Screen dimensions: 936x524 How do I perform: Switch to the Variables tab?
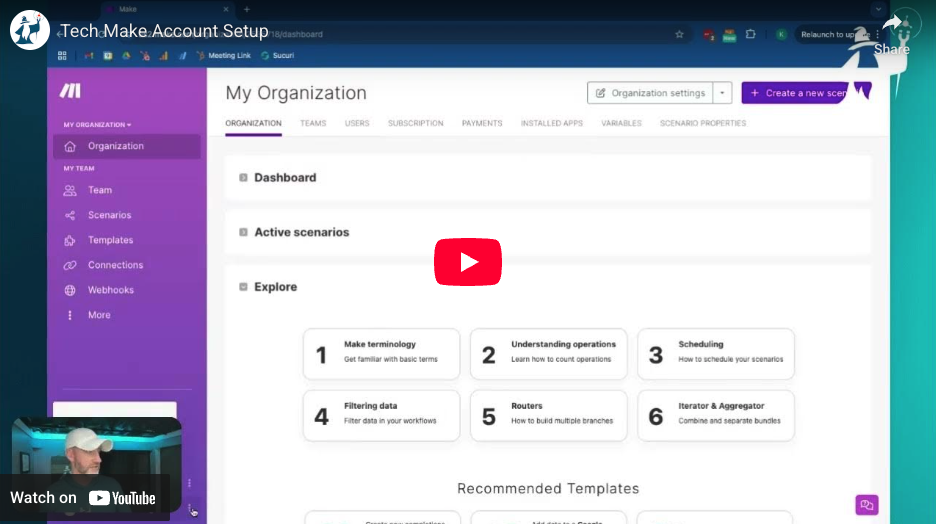[x=621, y=124]
